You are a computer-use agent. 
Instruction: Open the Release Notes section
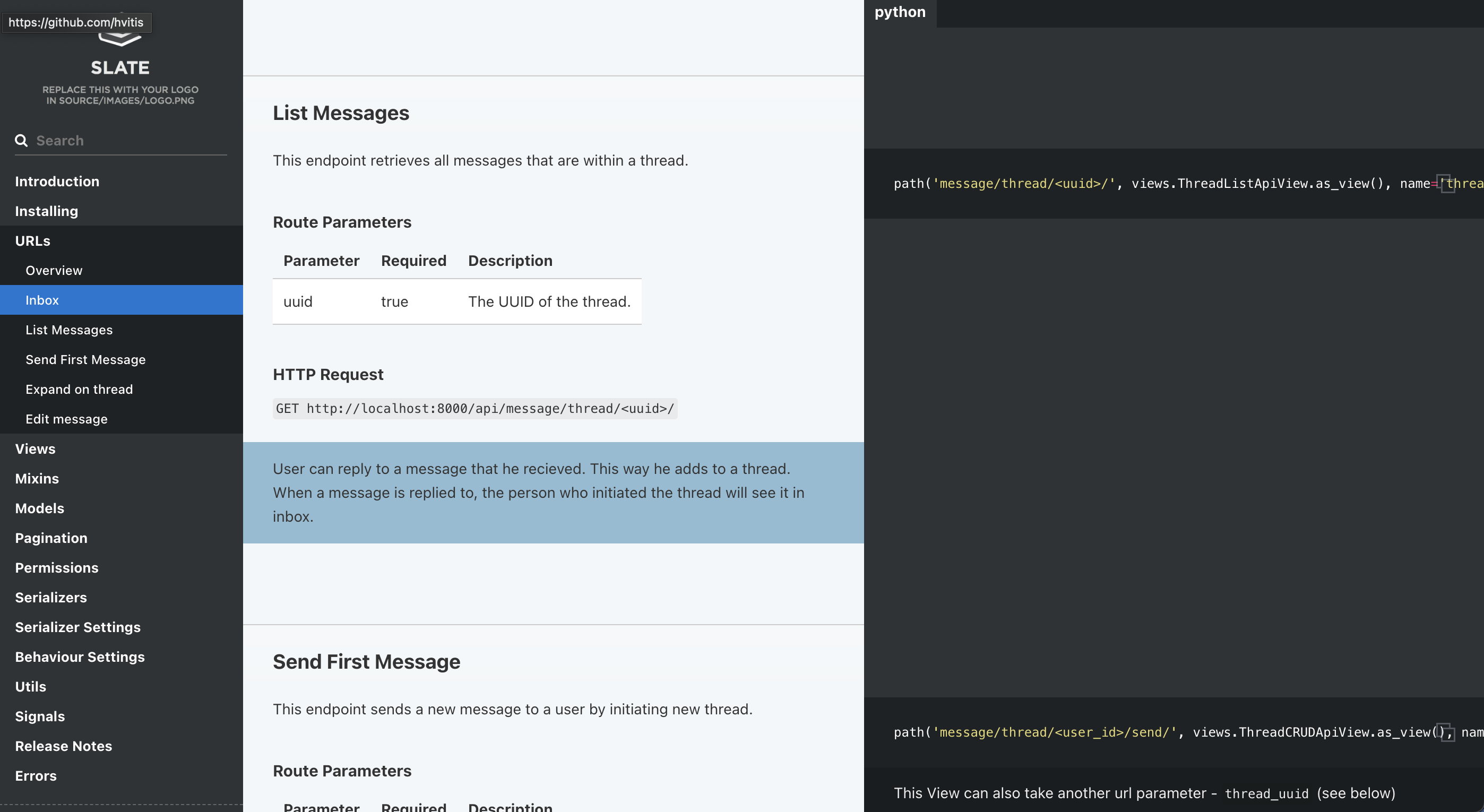tap(63, 746)
